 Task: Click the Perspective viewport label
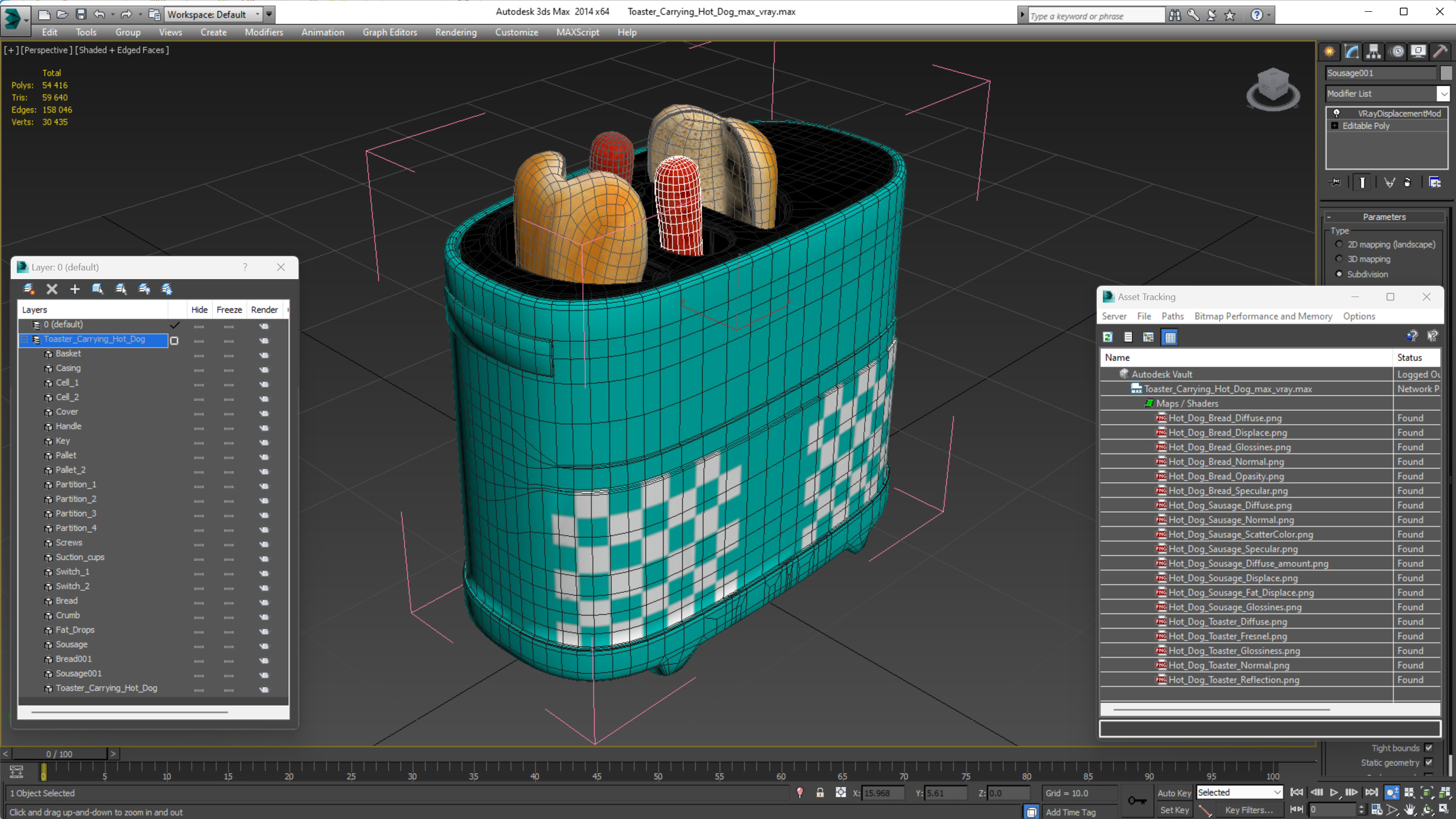click(x=46, y=49)
